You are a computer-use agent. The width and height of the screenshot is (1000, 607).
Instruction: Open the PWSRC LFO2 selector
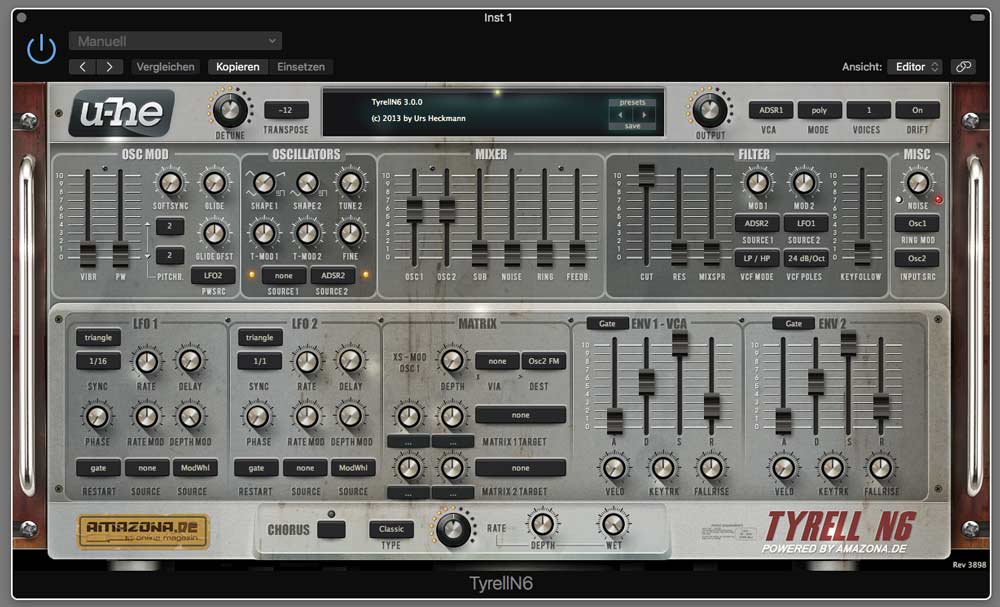(213, 275)
